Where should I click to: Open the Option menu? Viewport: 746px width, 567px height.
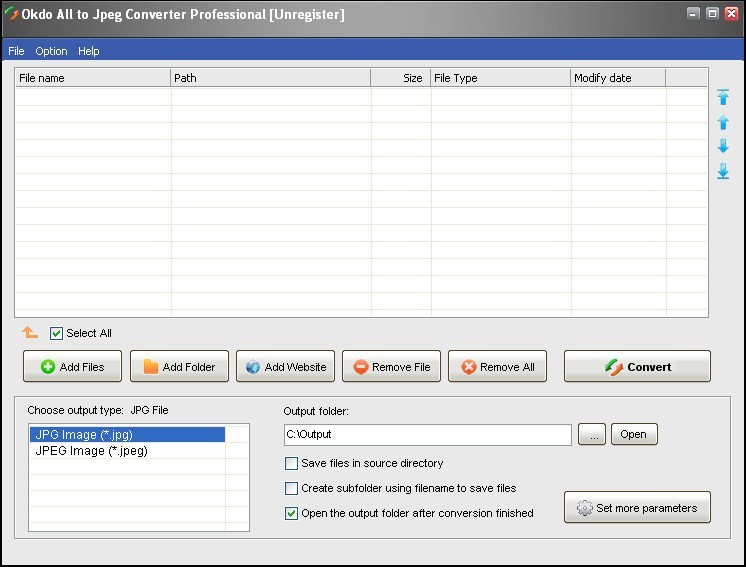pyautogui.click(x=51, y=51)
